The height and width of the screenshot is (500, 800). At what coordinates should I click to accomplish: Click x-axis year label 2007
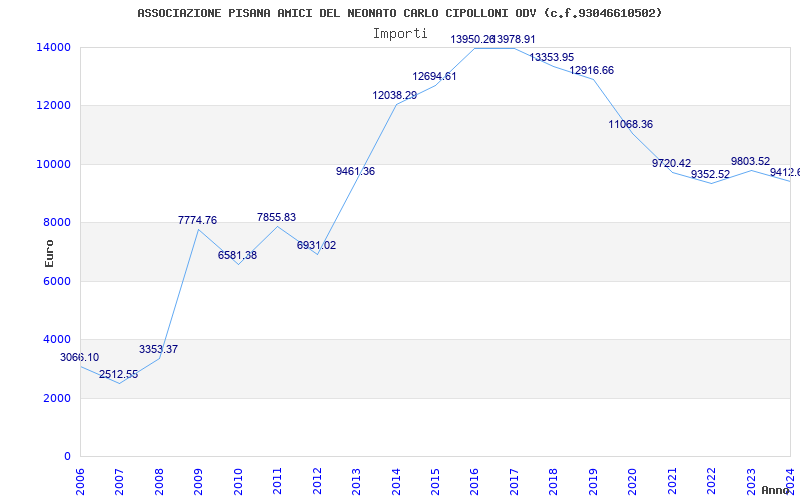119,481
